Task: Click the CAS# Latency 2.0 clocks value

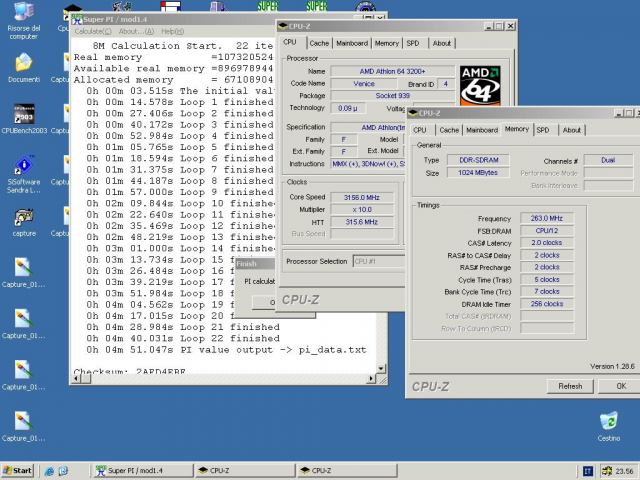Action: [x=547, y=243]
